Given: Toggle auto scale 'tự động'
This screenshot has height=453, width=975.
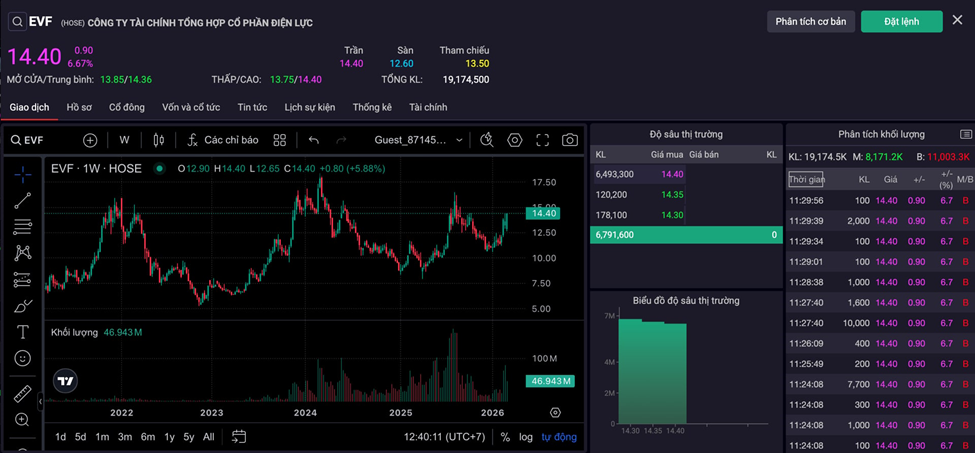Looking at the screenshot, I should (x=559, y=437).
